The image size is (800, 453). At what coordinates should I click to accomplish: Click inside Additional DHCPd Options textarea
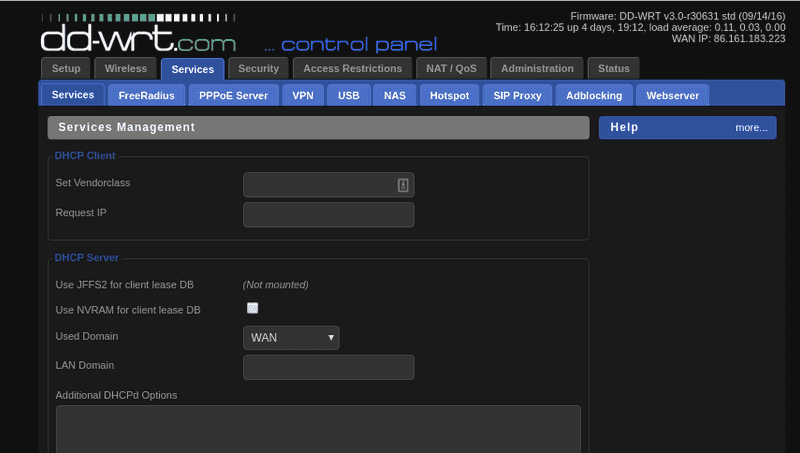[318, 428]
